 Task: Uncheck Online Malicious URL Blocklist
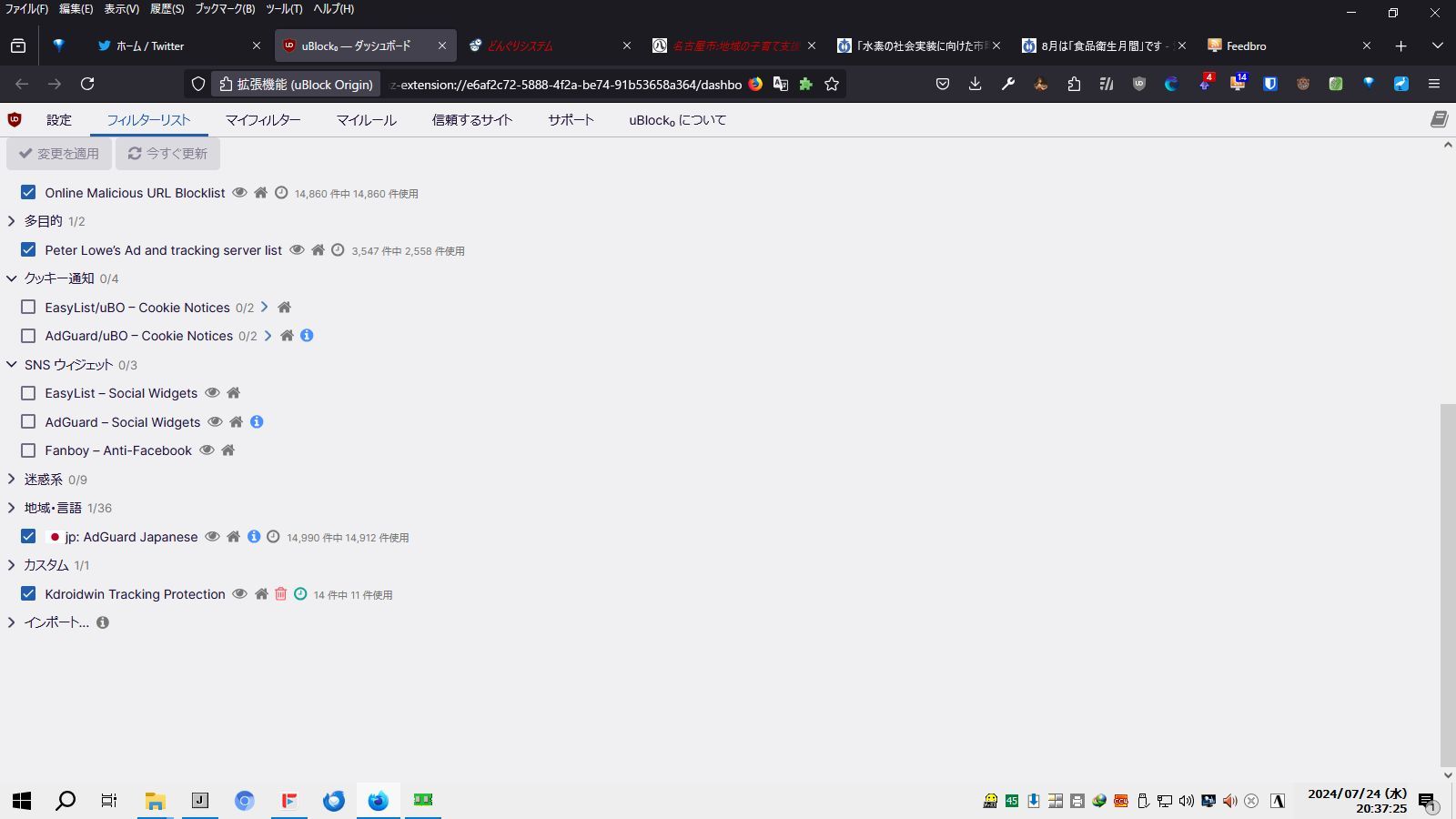point(28,192)
